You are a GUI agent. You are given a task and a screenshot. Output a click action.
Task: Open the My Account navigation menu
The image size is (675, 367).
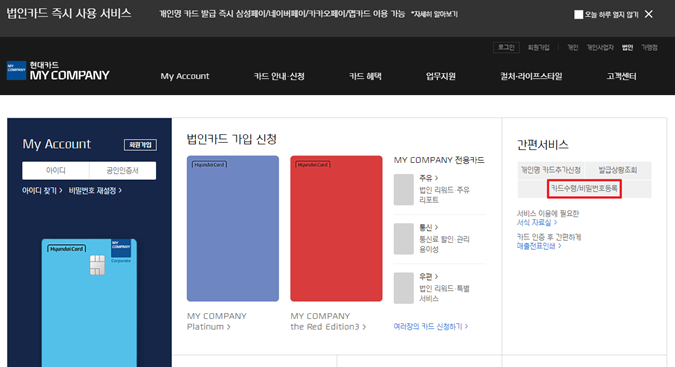[x=185, y=76]
